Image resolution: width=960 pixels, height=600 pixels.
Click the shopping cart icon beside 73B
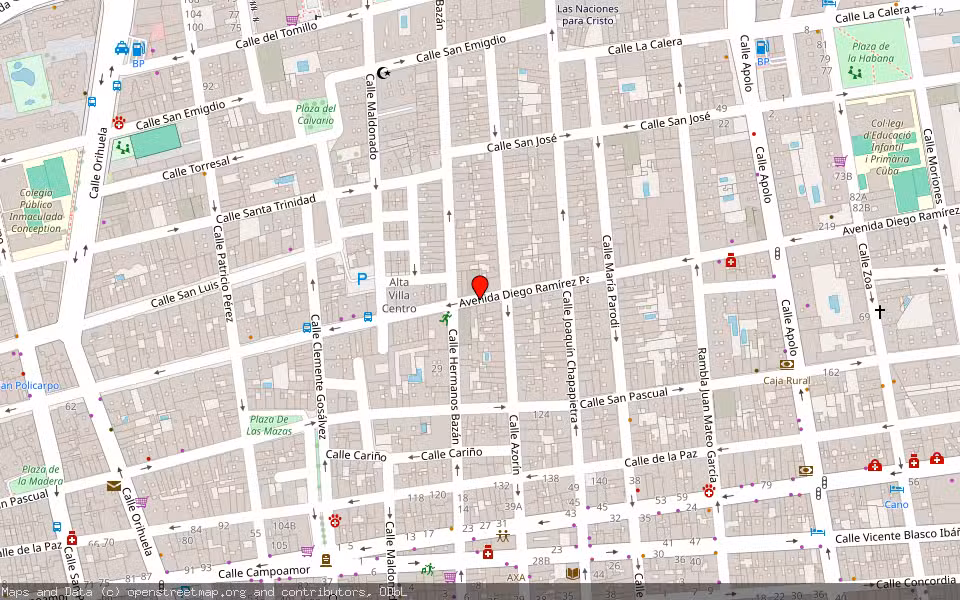pyautogui.click(x=840, y=162)
